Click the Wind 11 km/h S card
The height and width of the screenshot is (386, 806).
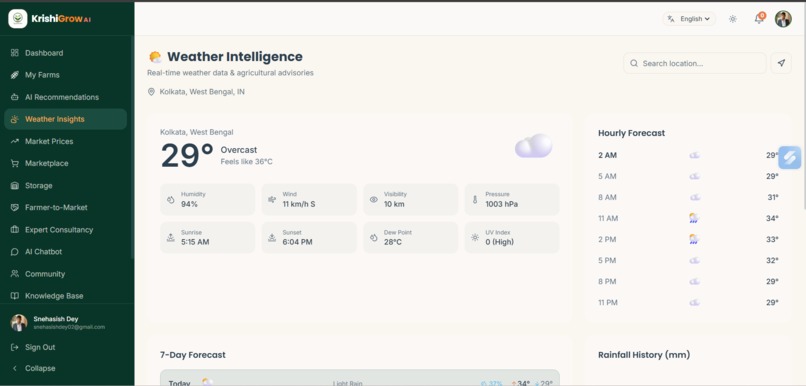click(x=309, y=199)
